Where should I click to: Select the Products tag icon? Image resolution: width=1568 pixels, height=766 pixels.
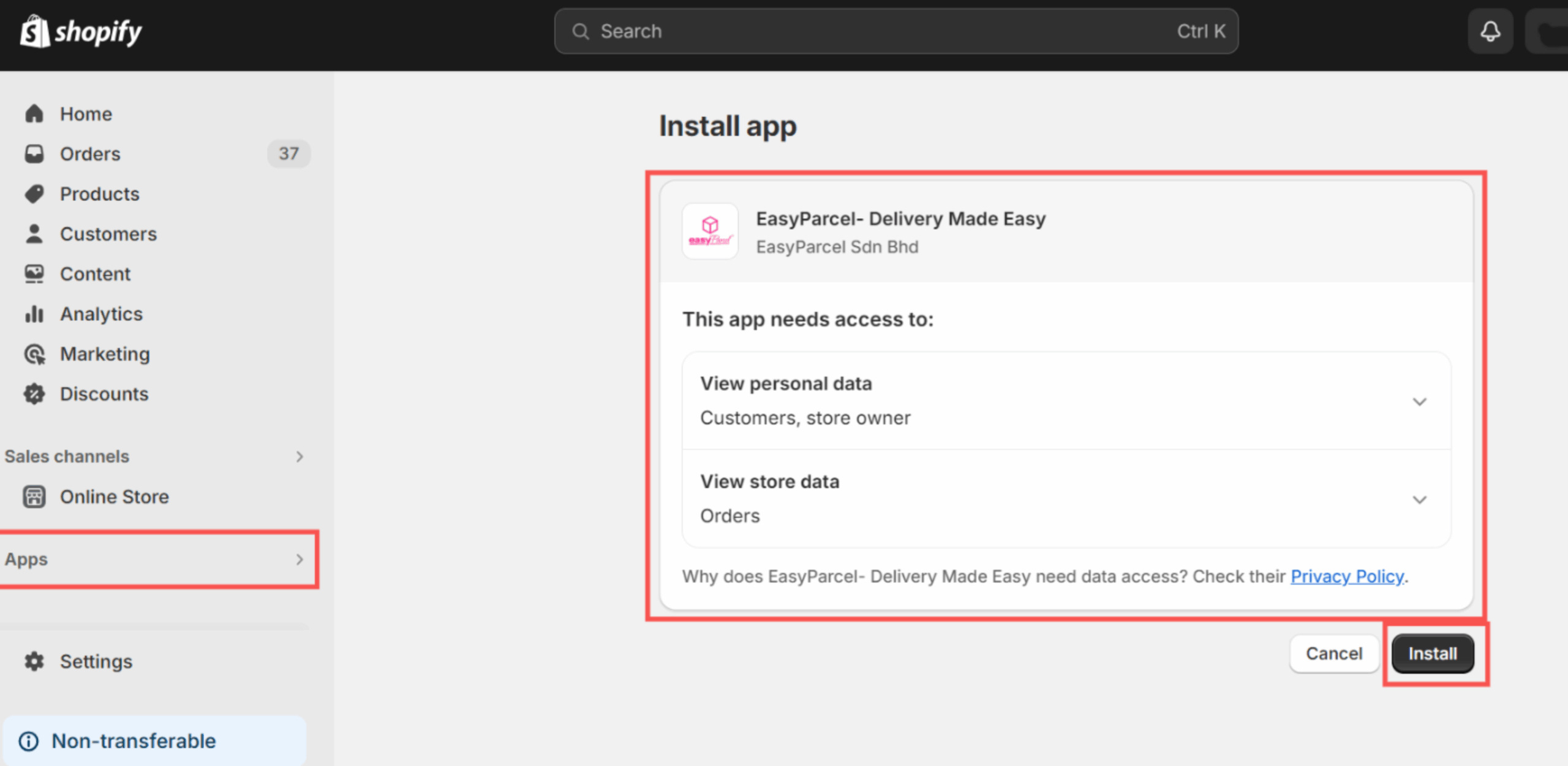coord(34,194)
